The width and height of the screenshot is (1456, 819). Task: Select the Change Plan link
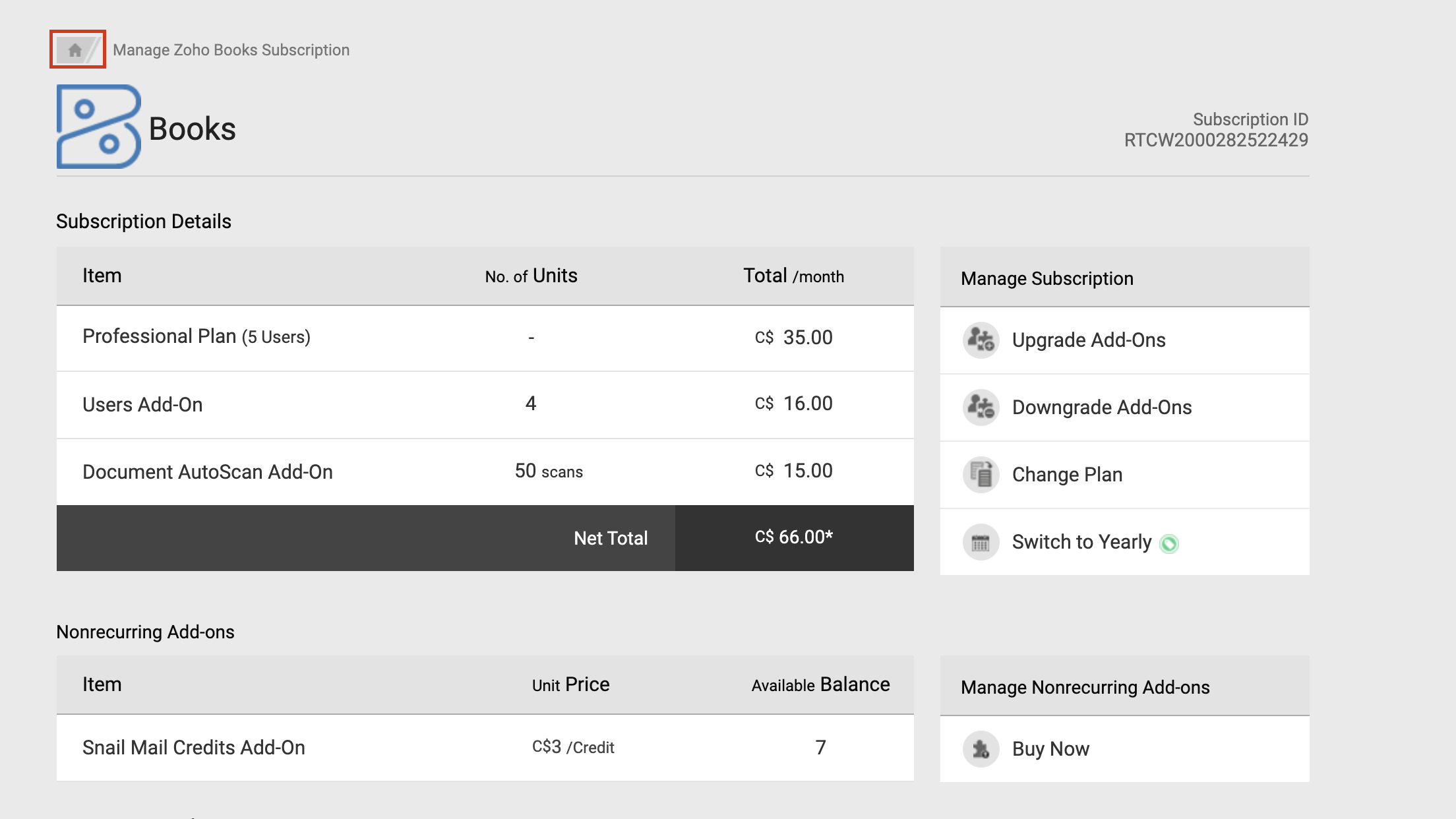[1067, 475]
